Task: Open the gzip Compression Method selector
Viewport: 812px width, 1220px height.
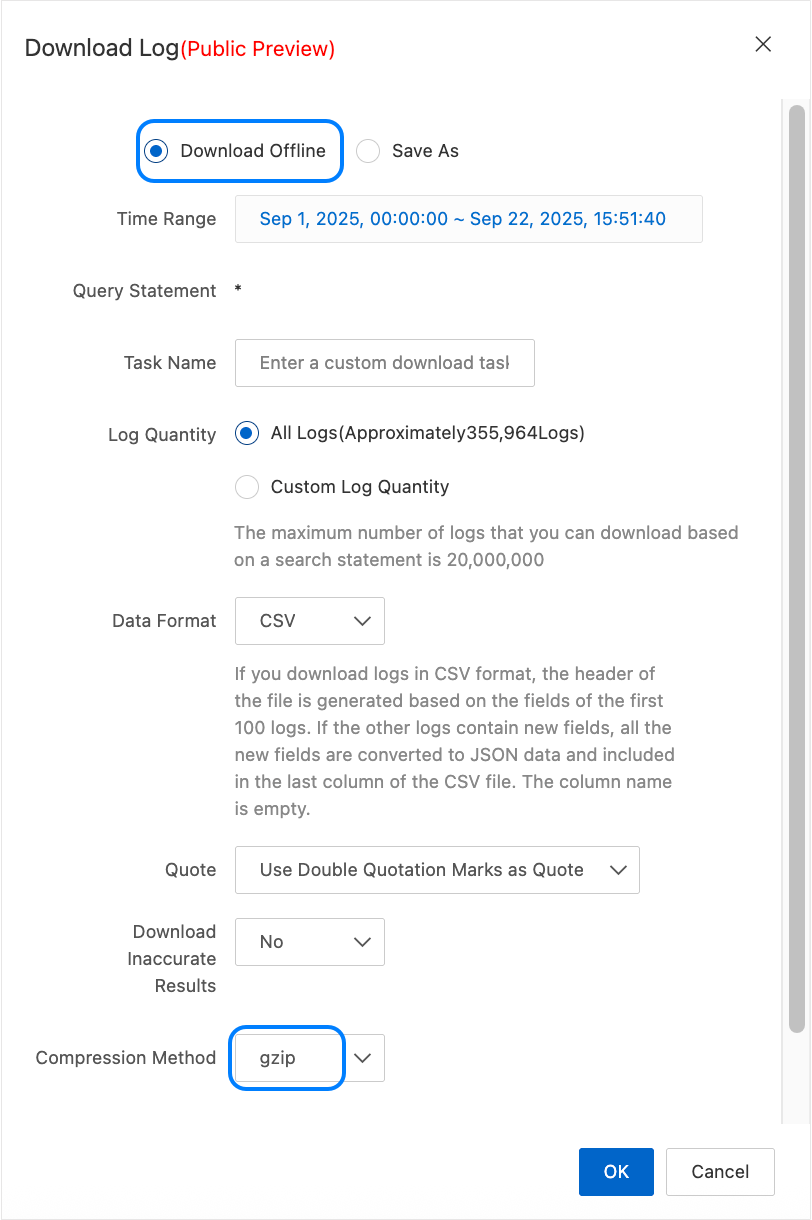Action: pos(288,1058)
